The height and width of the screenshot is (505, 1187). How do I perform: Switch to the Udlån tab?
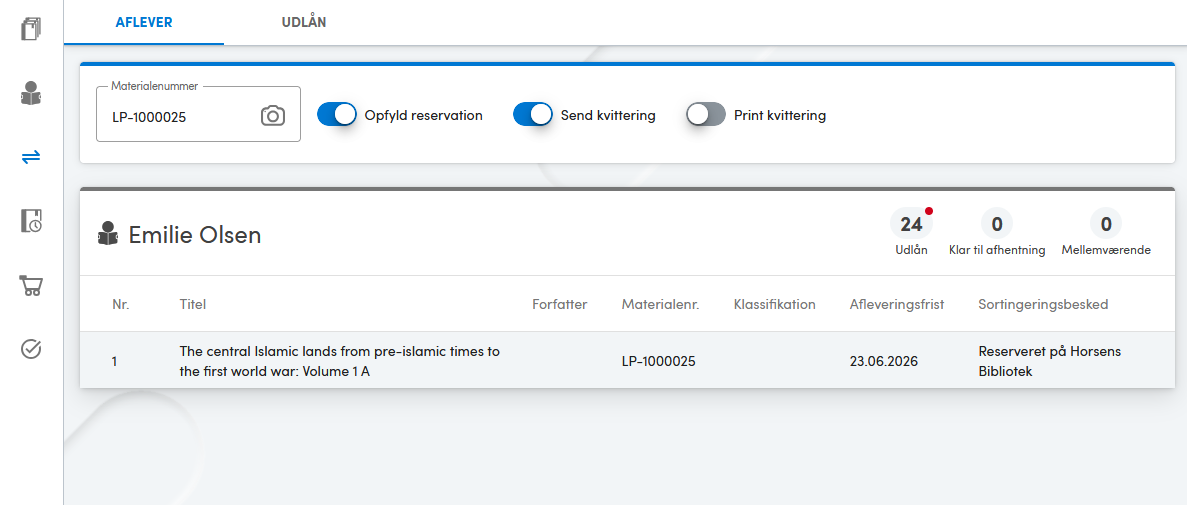(x=304, y=22)
